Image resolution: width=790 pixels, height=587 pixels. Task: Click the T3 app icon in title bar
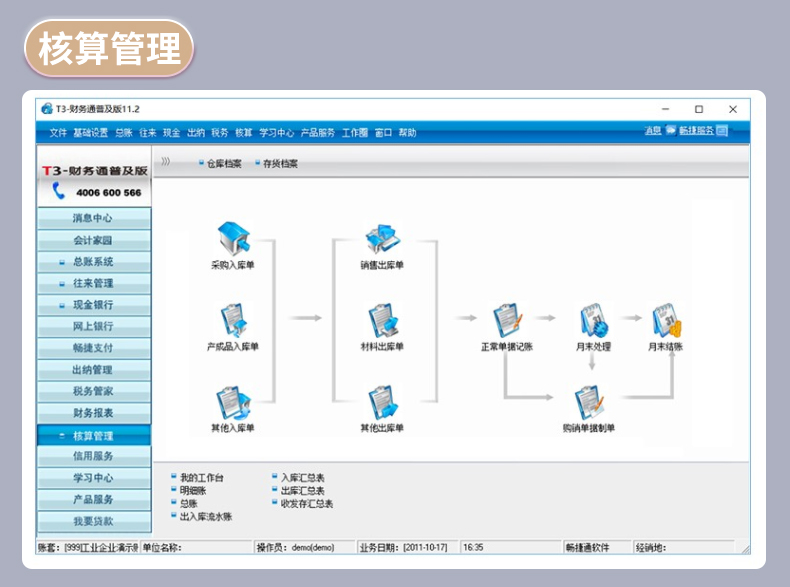pyautogui.click(x=47, y=108)
